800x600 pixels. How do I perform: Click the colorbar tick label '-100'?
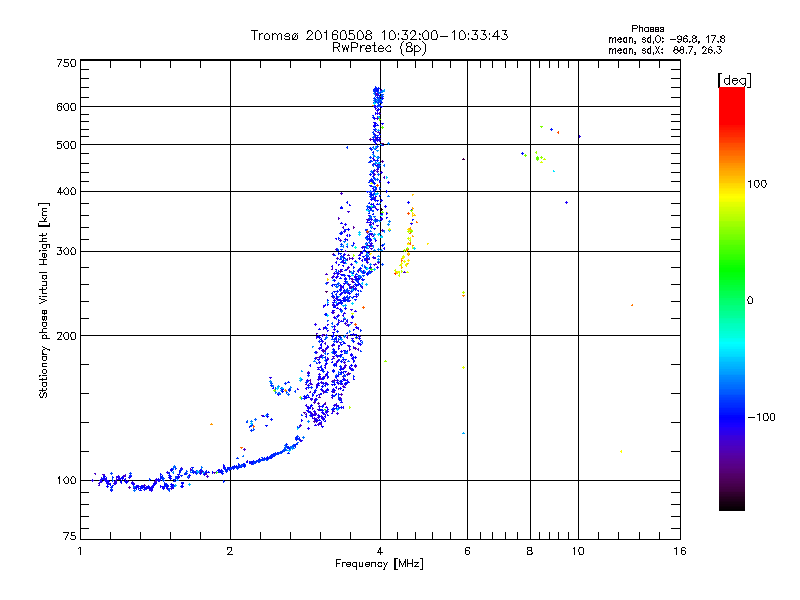point(761,417)
